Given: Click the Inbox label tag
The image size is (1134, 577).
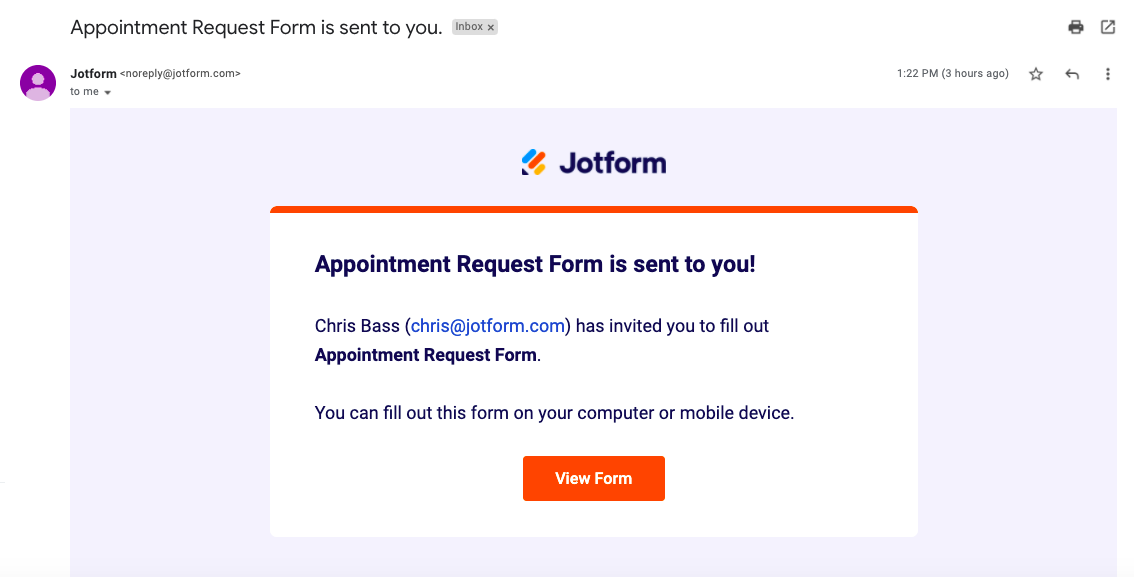Looking at the screenshot, I should (468, 27).
